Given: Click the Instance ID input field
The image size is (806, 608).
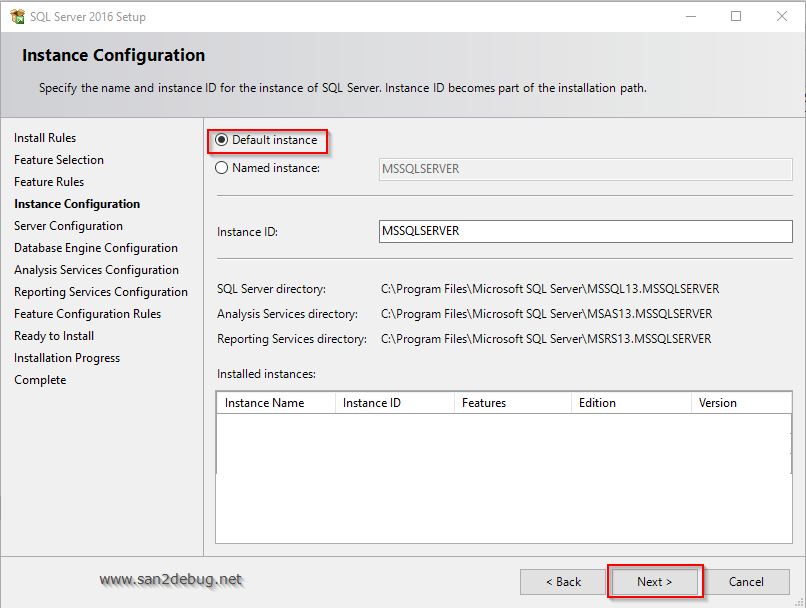Looking at the screenshot, I should 585,231.
